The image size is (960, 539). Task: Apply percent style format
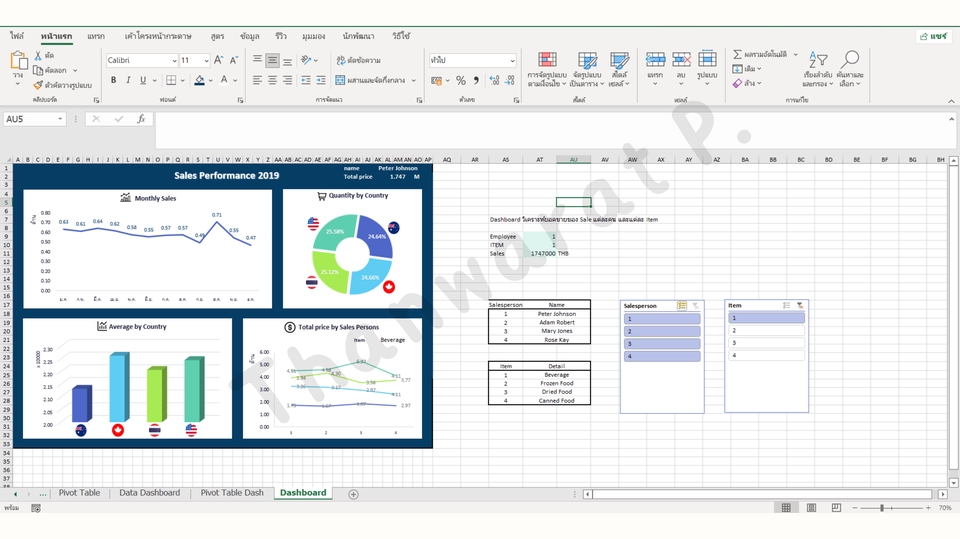[x=461, y=80]
